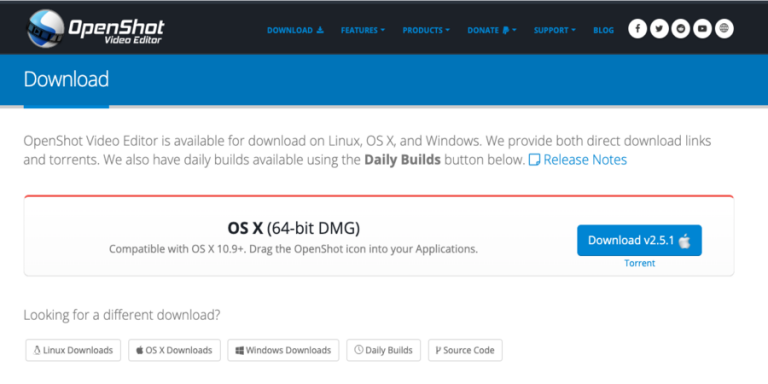Expand the Support dropdown menu
Viewport: 768px width, 384px height.
[x=554, y=30]
